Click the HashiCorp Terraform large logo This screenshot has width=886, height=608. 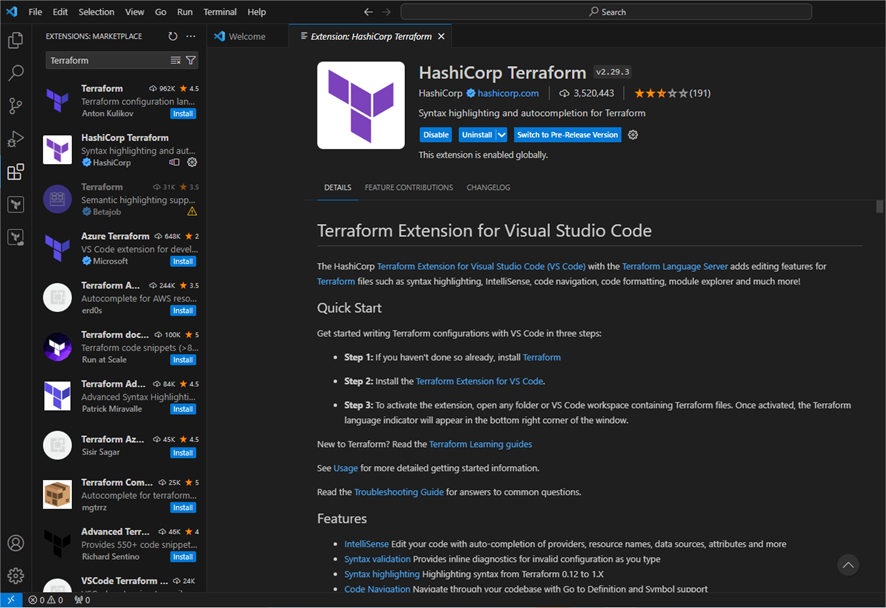(x=361, y=105)
